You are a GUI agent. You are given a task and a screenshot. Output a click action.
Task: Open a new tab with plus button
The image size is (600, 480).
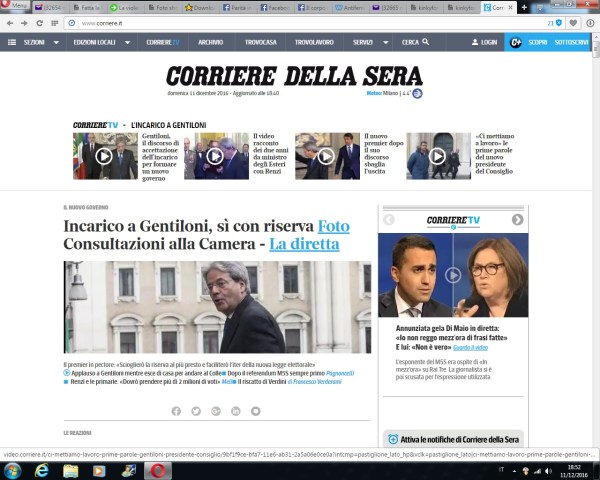pos(524,7)
